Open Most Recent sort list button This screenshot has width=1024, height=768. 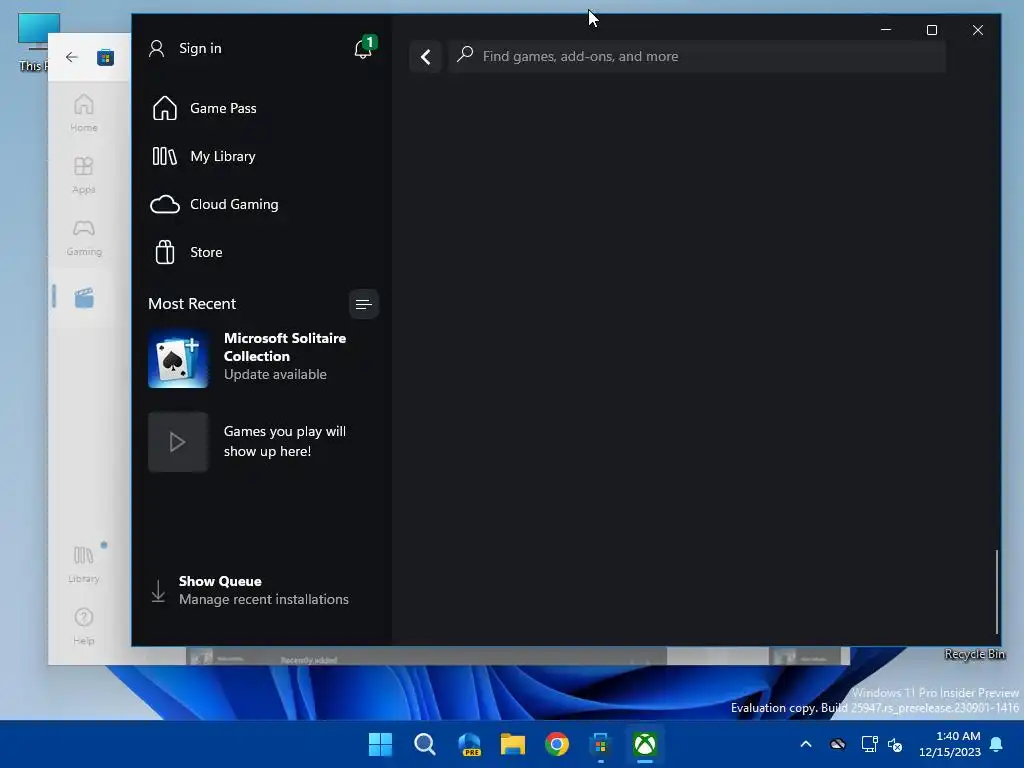point(364,304)
